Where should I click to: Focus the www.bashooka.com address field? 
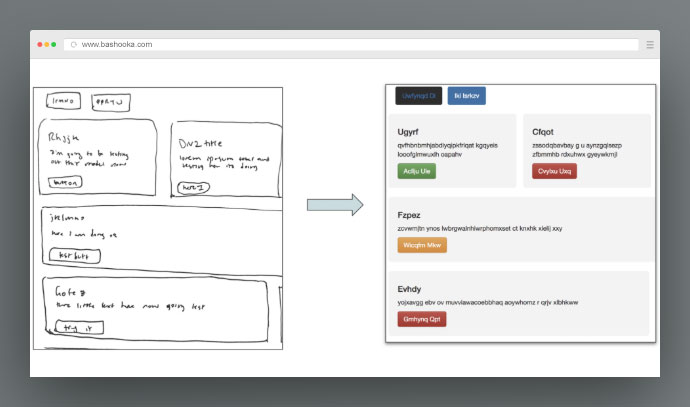[350, 45]
